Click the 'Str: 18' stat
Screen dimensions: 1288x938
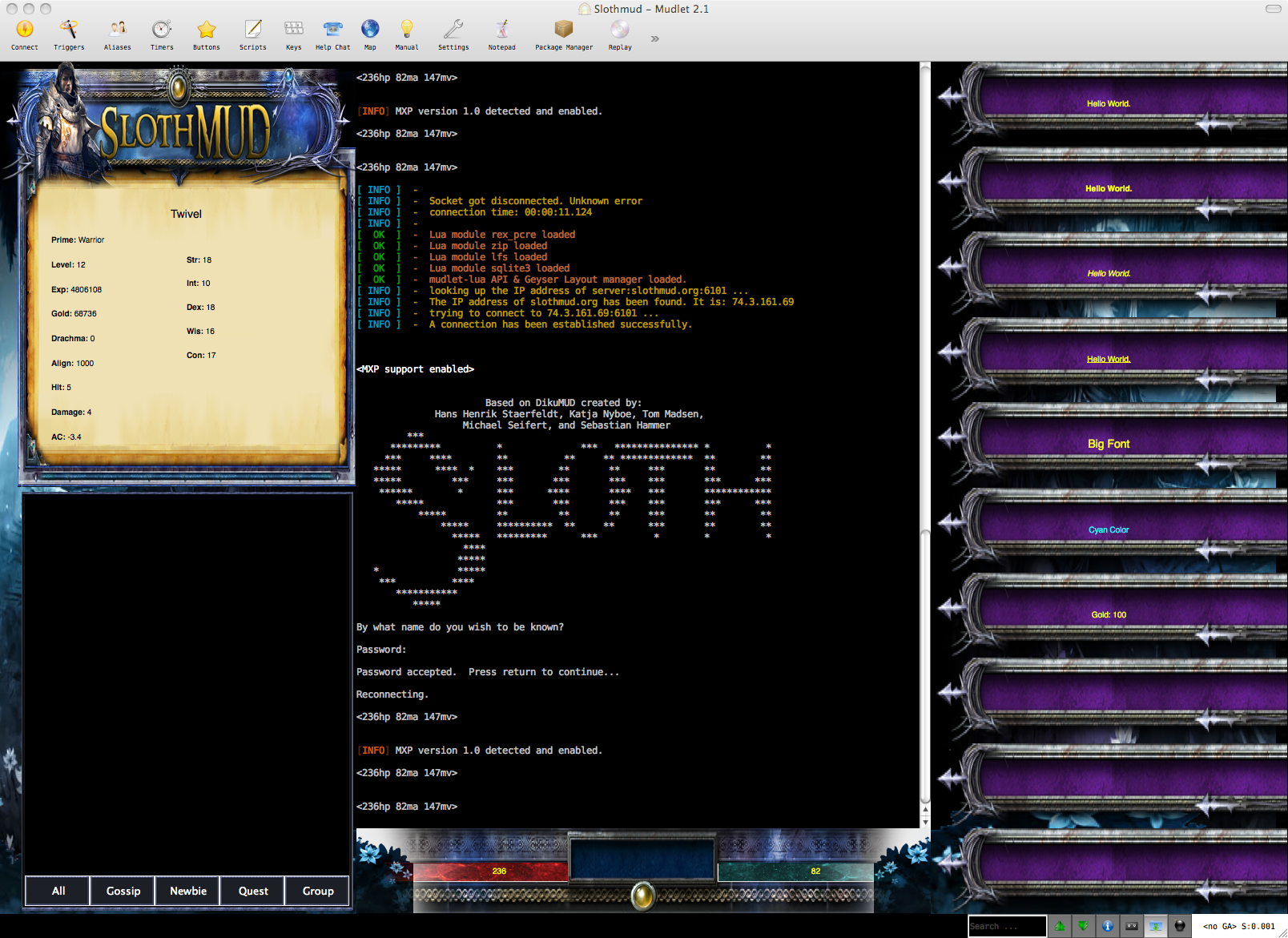click(199, 260)
